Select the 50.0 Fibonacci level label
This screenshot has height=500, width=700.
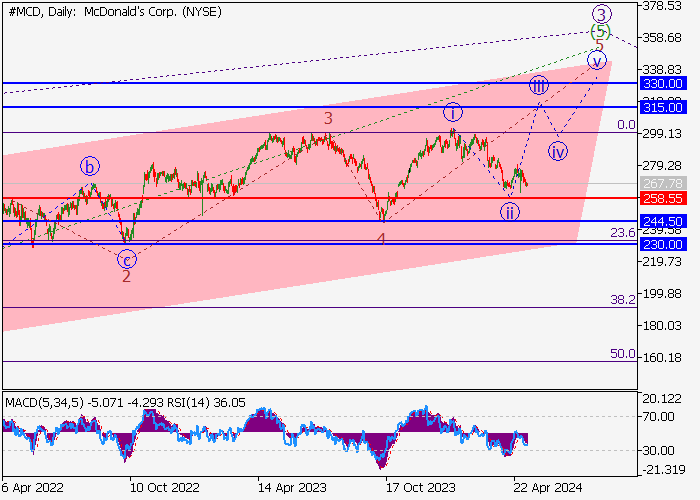623,354
